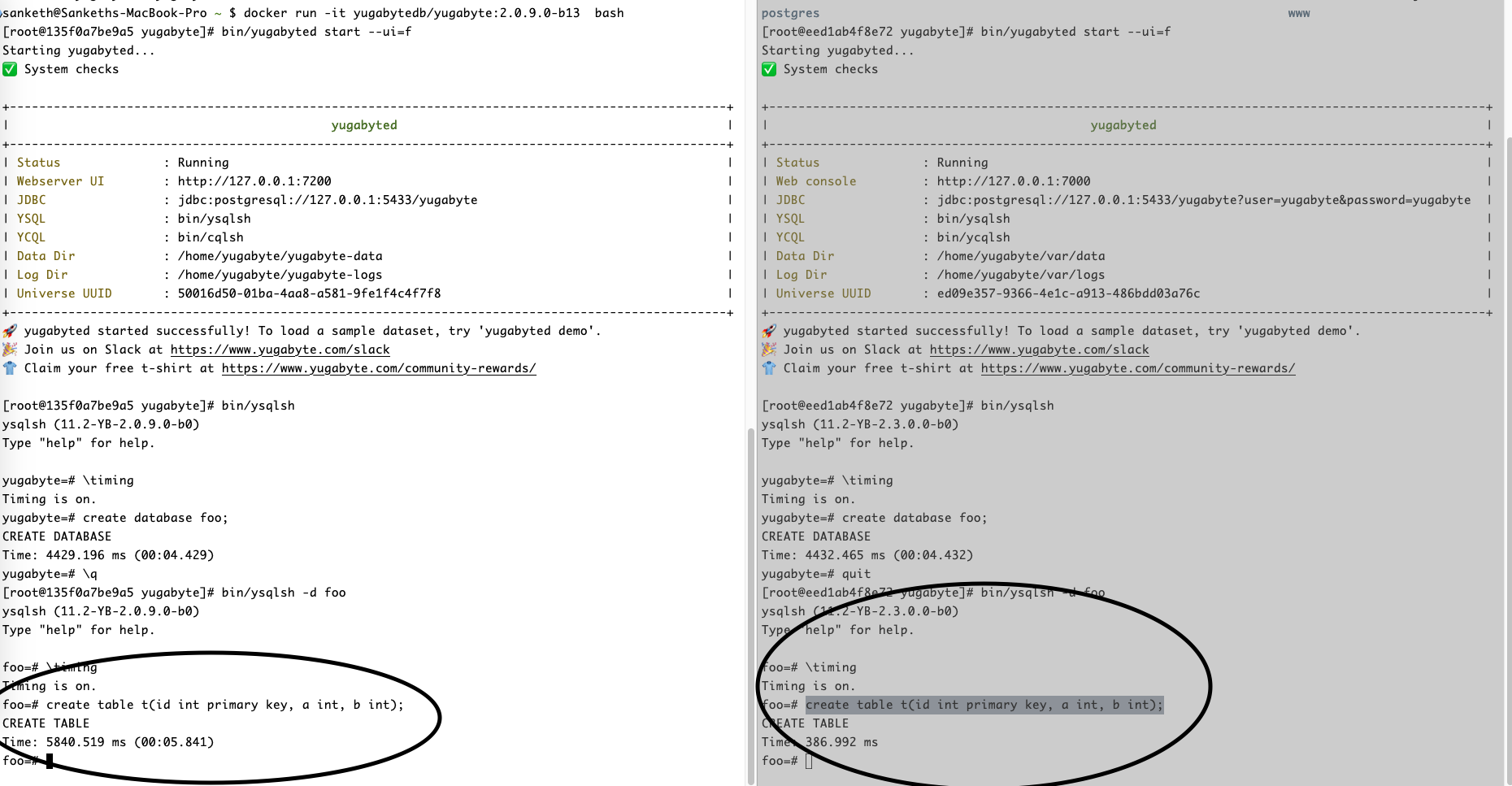Click the highlighted create table command in right terminal
This screenshot has width=1512, height=786.
click(x=984, y=705)
